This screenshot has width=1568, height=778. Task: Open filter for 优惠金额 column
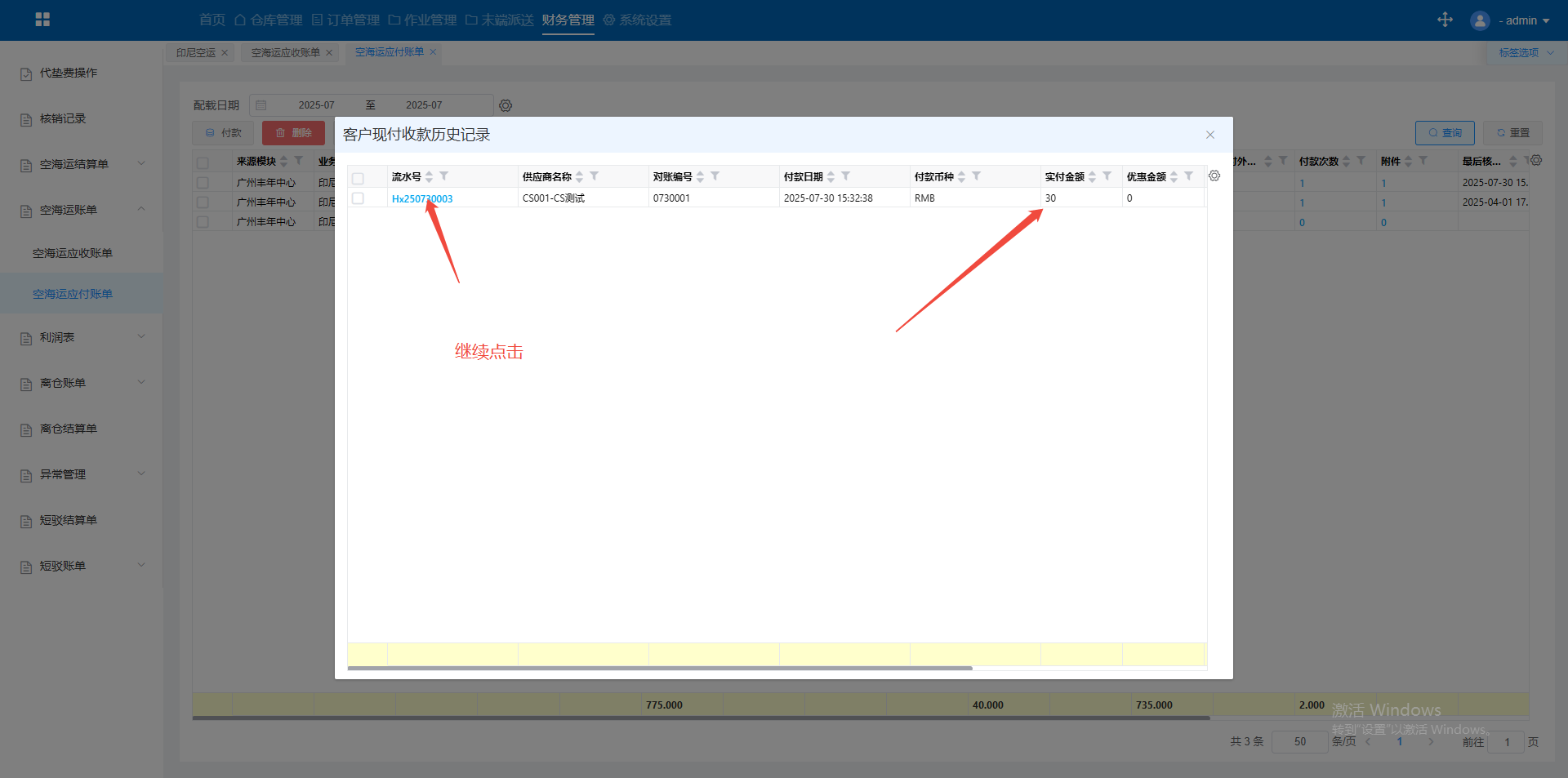(1188, 176)
